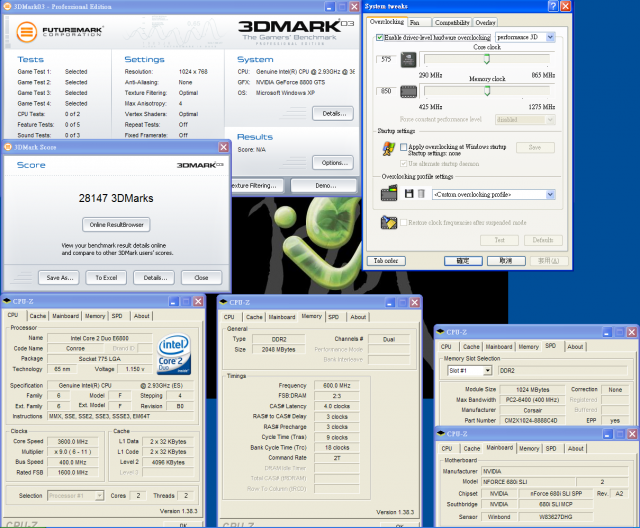Click Details... button under System in 3DMark03
The width and height of the screenshot is (640, 528).
tap(333, 113)
